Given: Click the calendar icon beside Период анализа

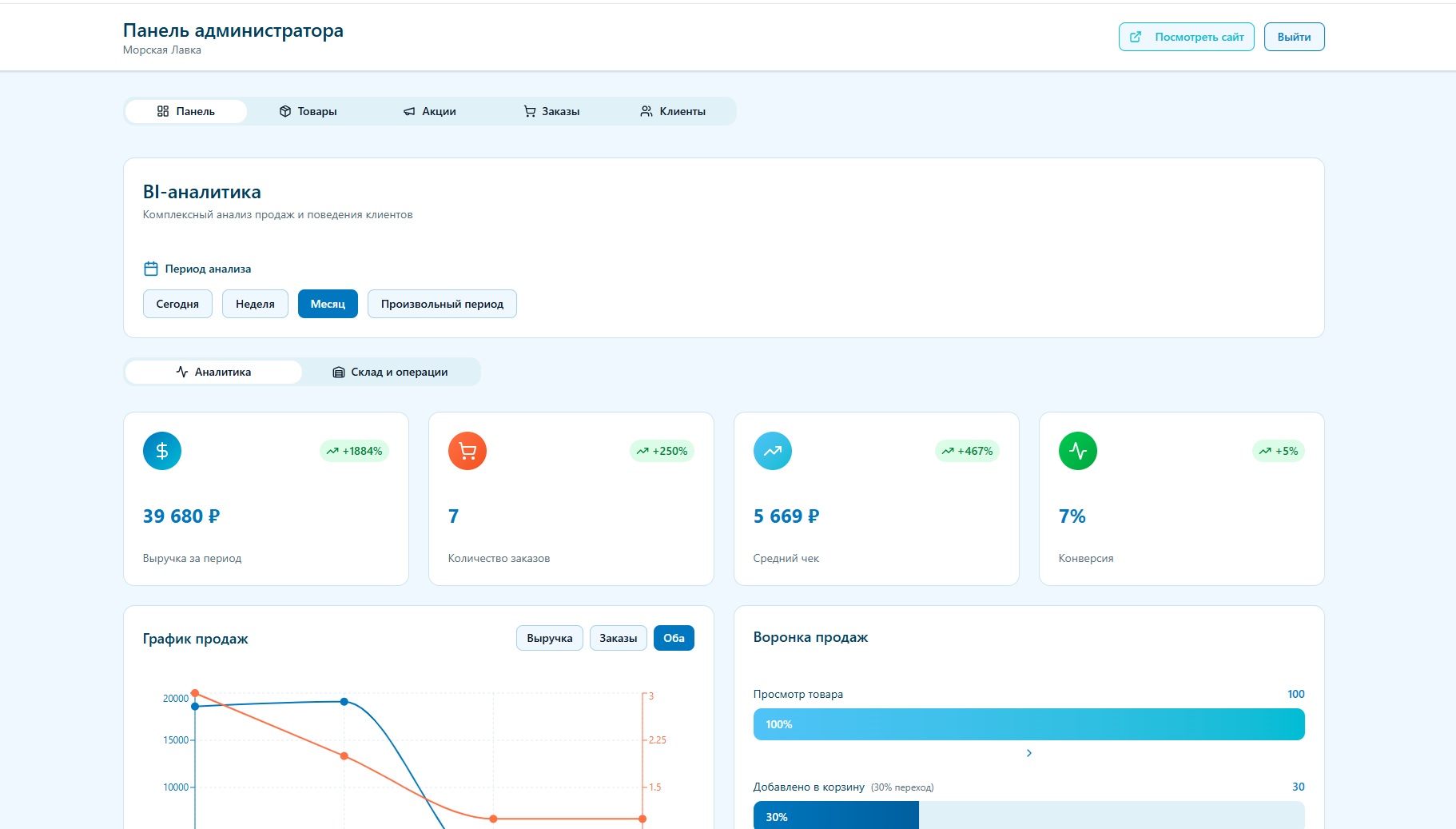Looking at the screenshot, I should [x=151, y=269].
